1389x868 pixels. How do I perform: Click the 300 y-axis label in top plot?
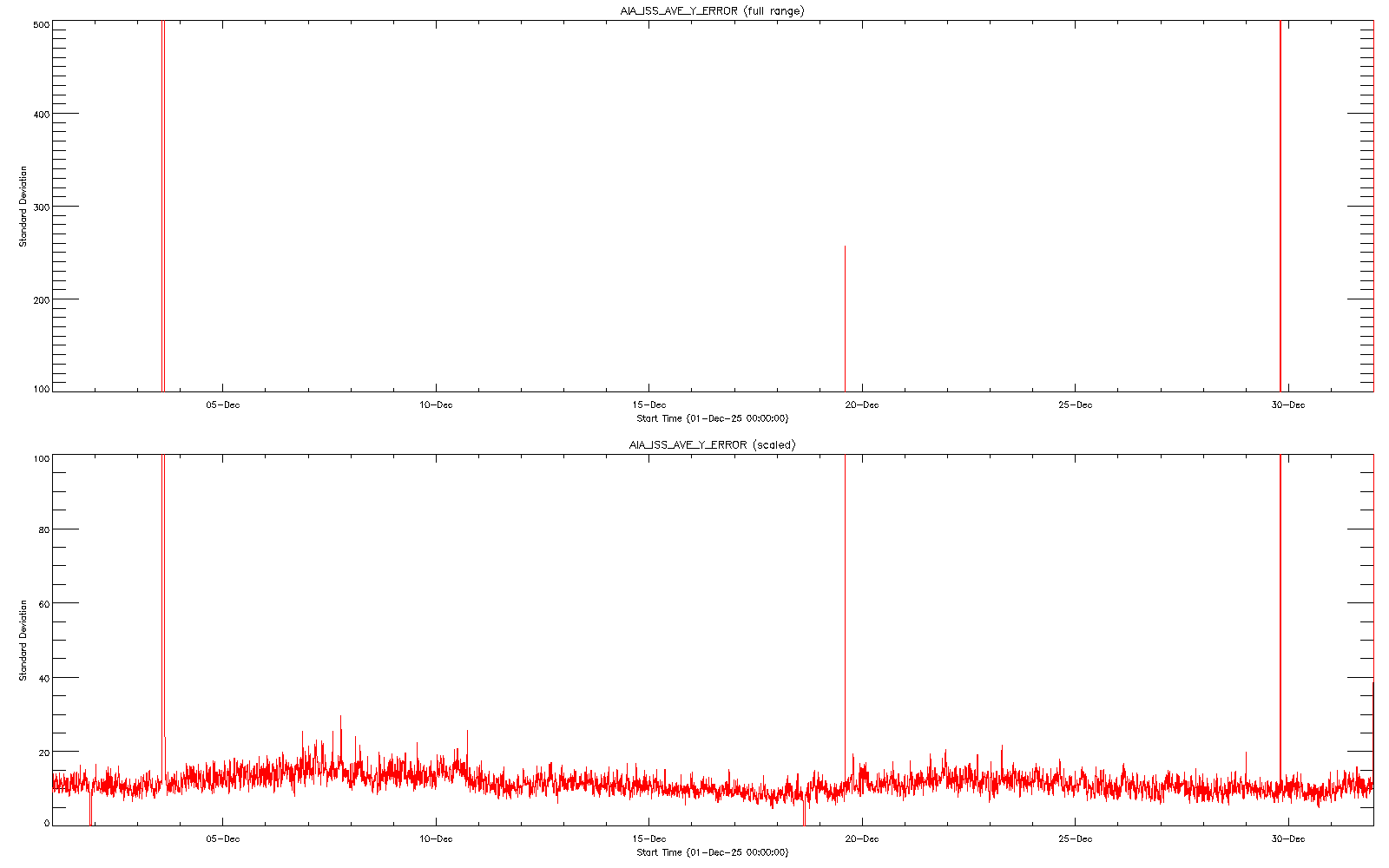pyautogui.click(x=40, y=207)
